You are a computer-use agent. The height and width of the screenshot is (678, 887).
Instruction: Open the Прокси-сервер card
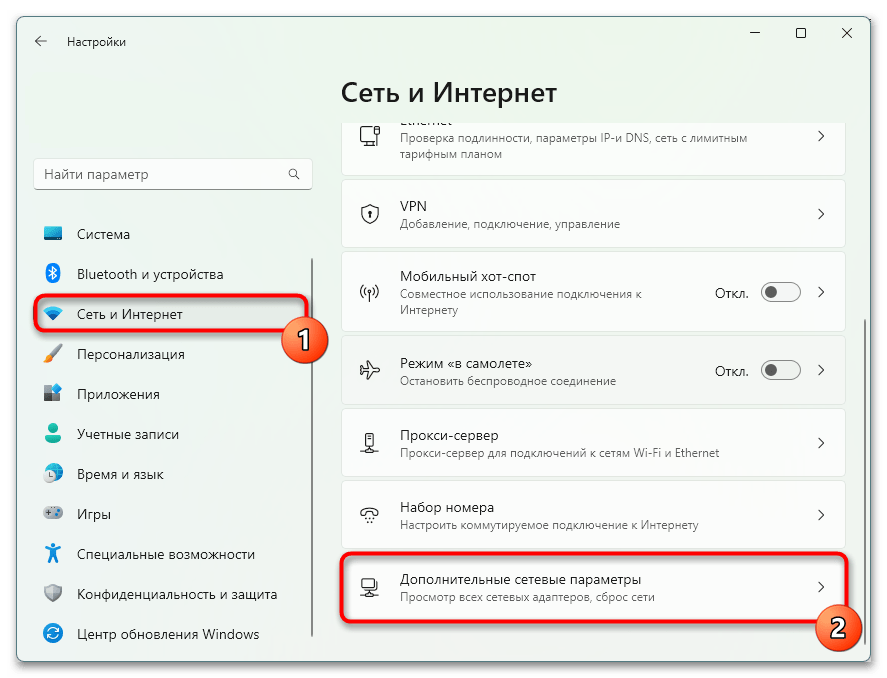[593, 443]
